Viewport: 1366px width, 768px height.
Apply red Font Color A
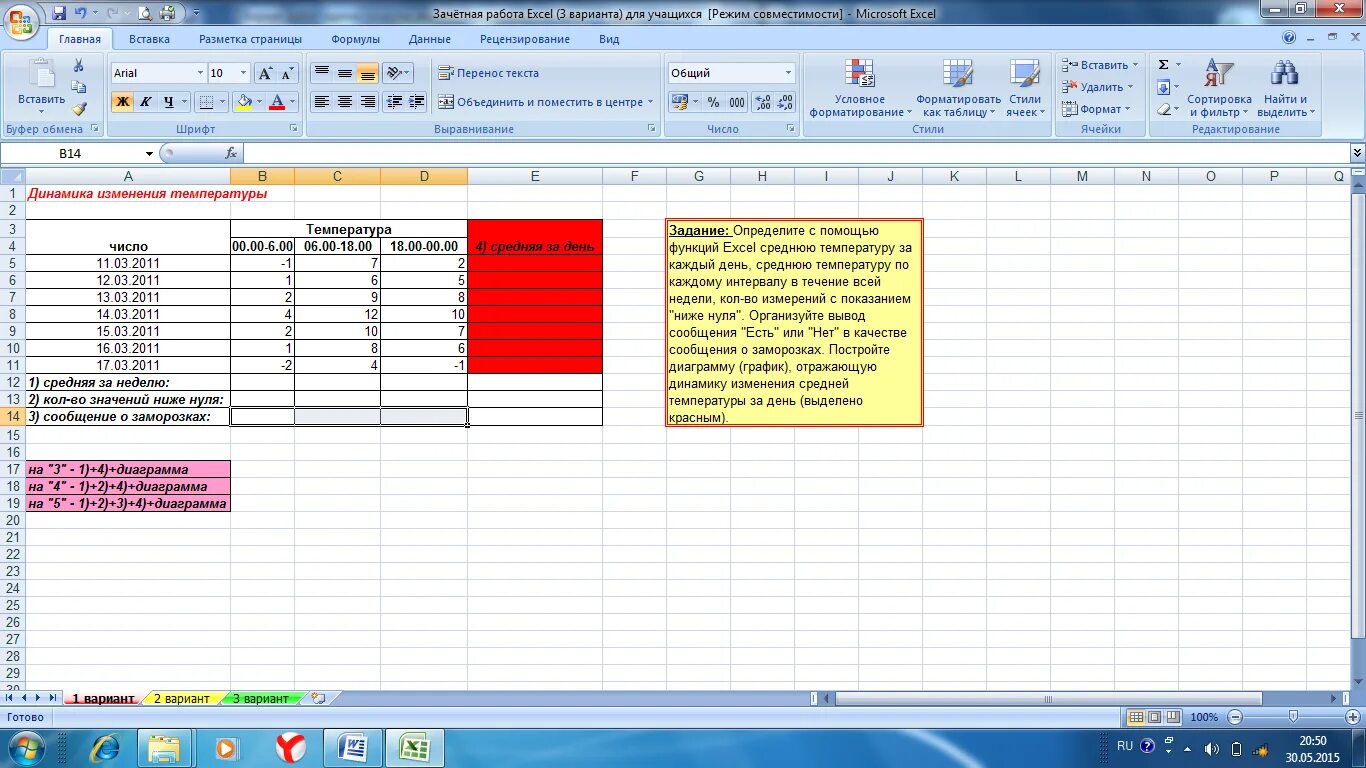276,102
